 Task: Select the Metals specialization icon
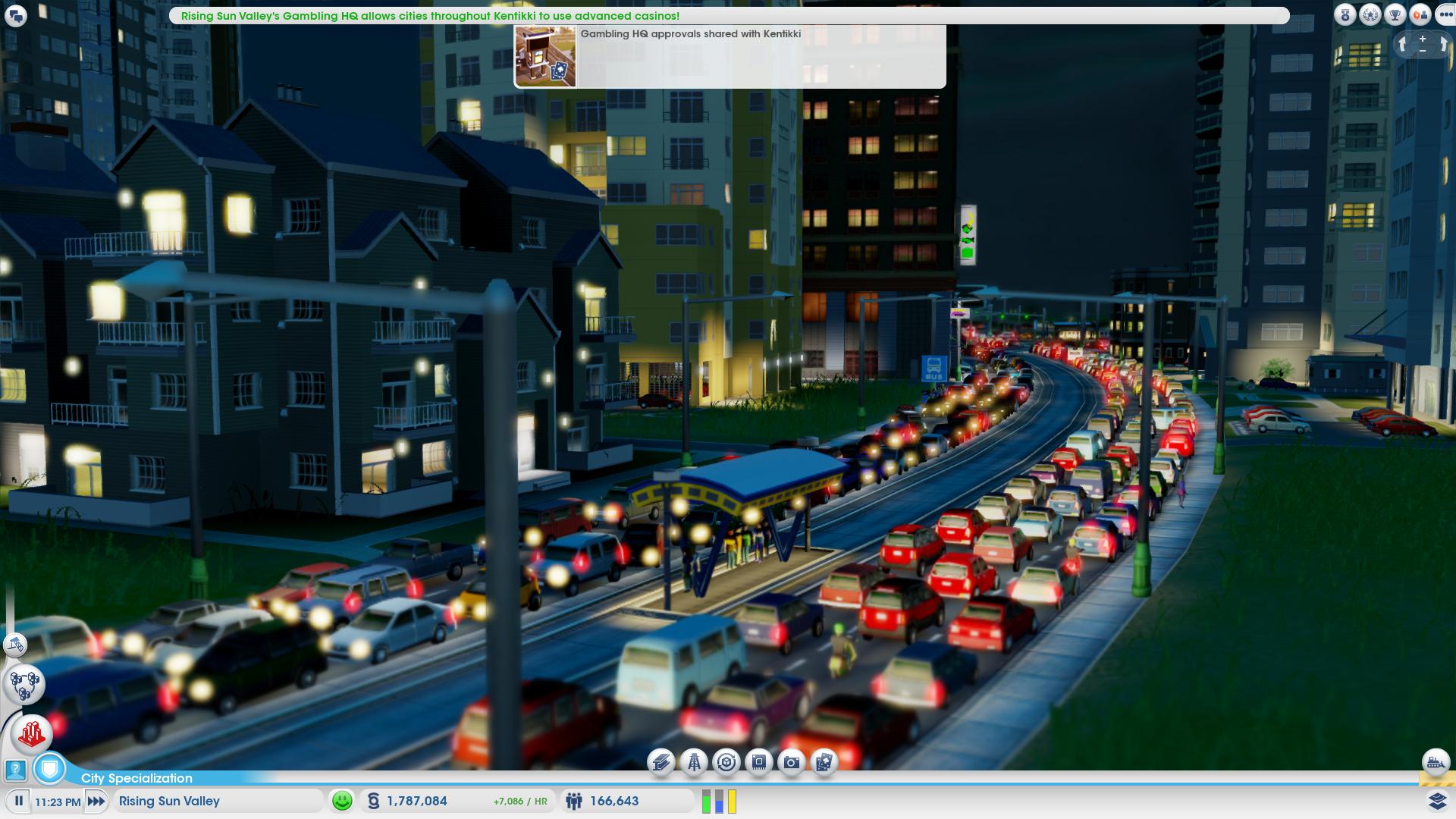tap(661, 761)
